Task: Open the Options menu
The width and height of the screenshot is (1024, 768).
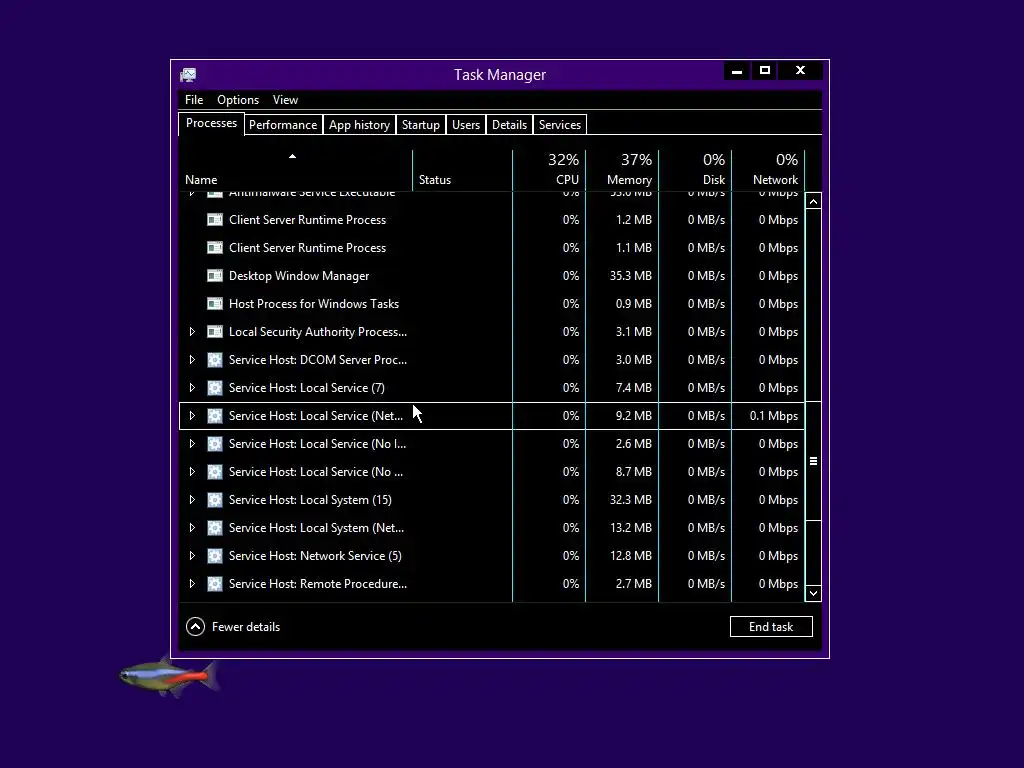Action: pyautogui.click(x=238, y=100)
